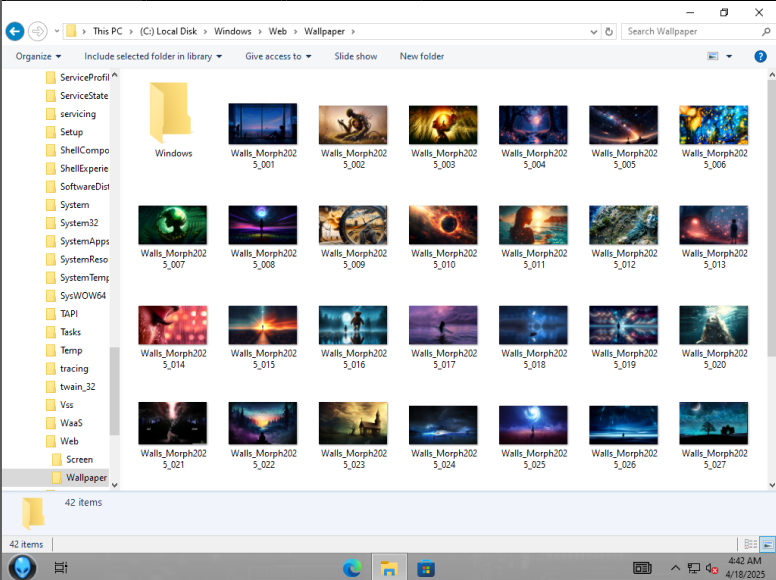Switch to Details view icon in status bar
This screenshot has width=776, height=580.
point(750,544)
